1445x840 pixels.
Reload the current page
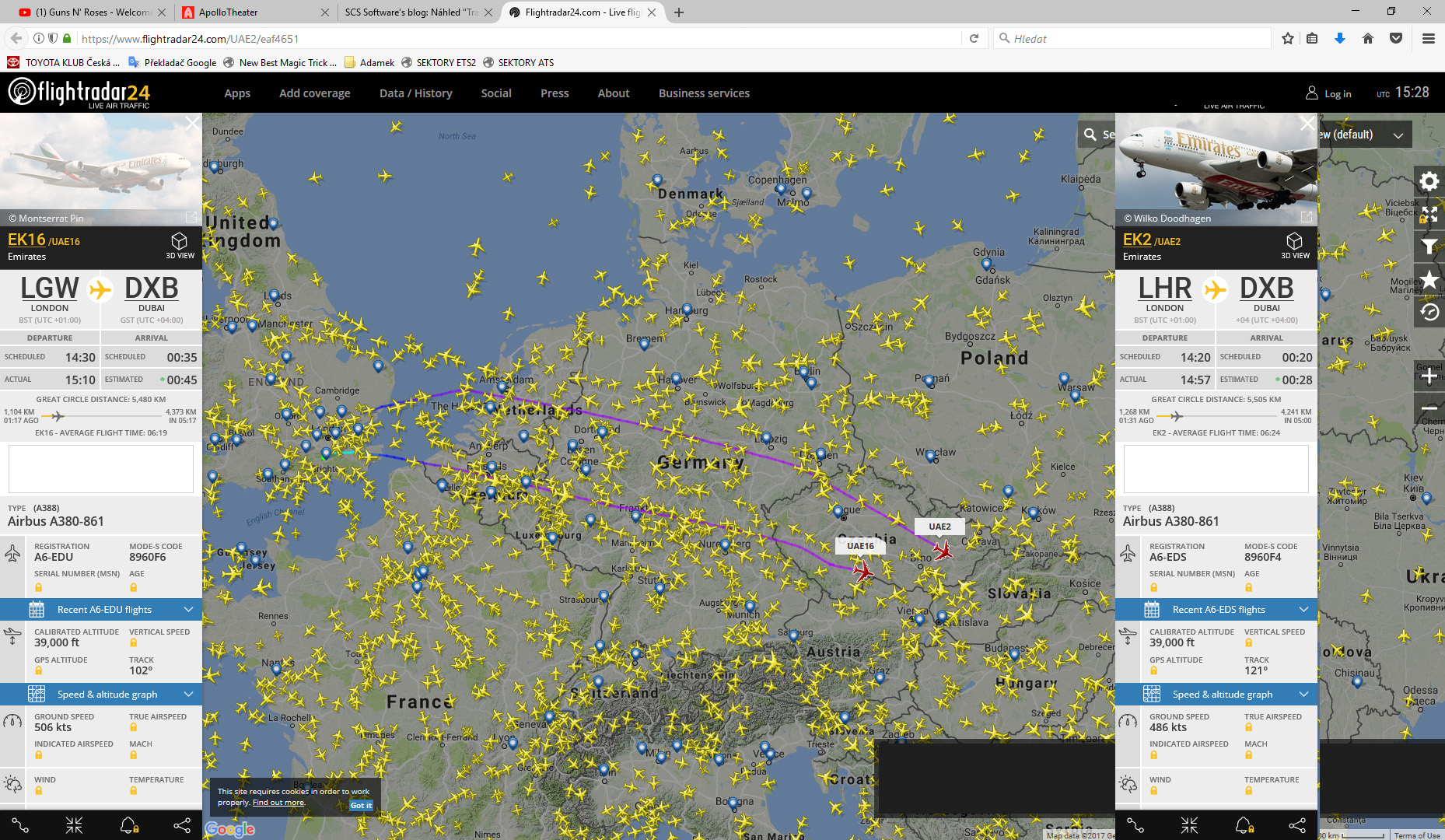(974, 38)
